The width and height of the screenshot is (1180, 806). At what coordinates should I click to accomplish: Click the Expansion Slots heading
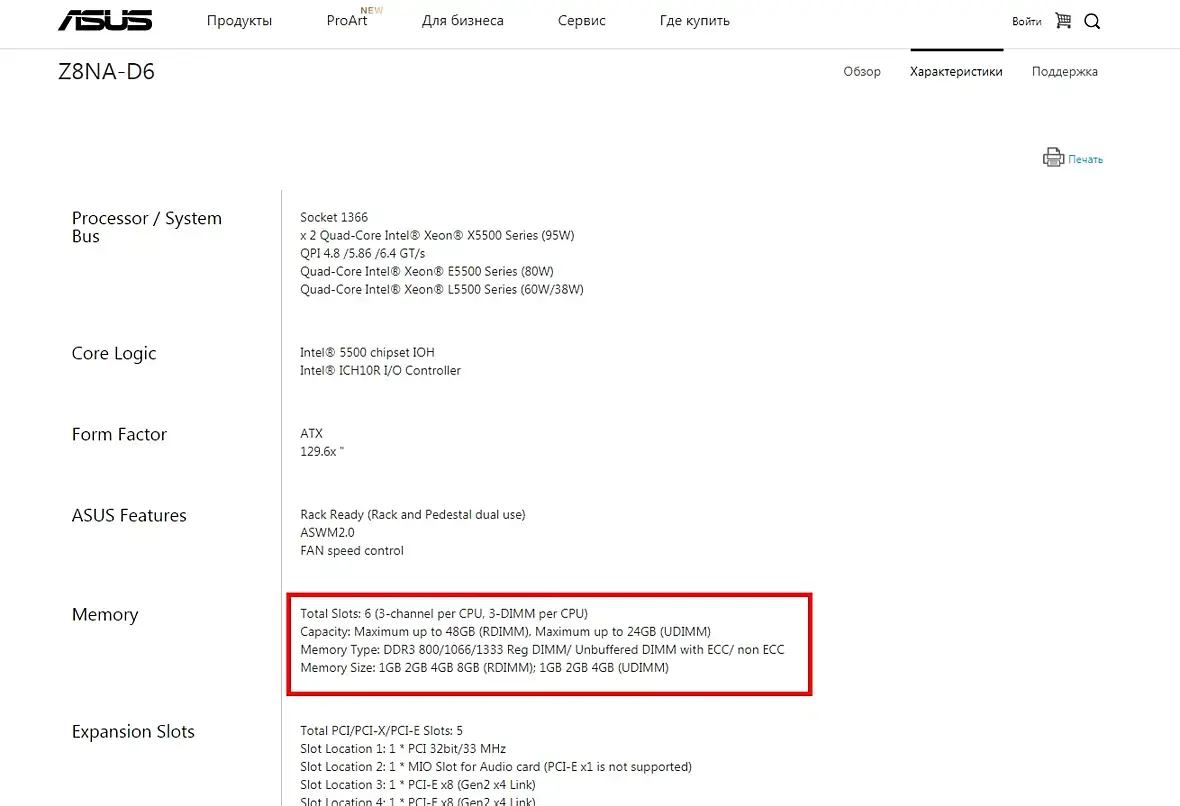coord(133,731)
